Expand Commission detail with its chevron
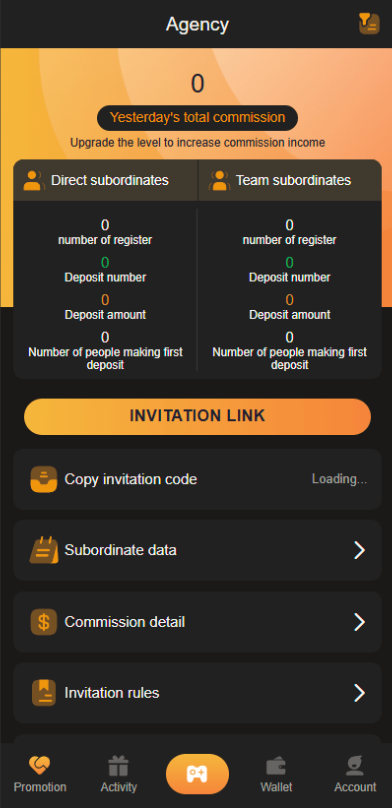The width and height of the screenshot is (392, 808). 360,622
